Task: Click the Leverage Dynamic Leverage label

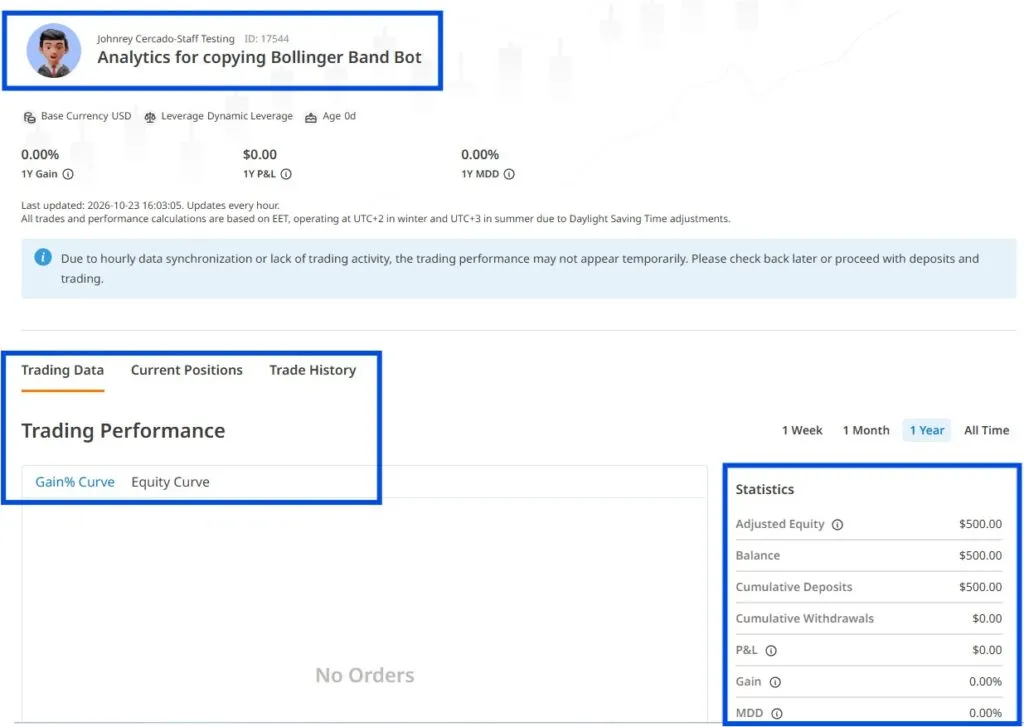Action: (x=227, y=116)
